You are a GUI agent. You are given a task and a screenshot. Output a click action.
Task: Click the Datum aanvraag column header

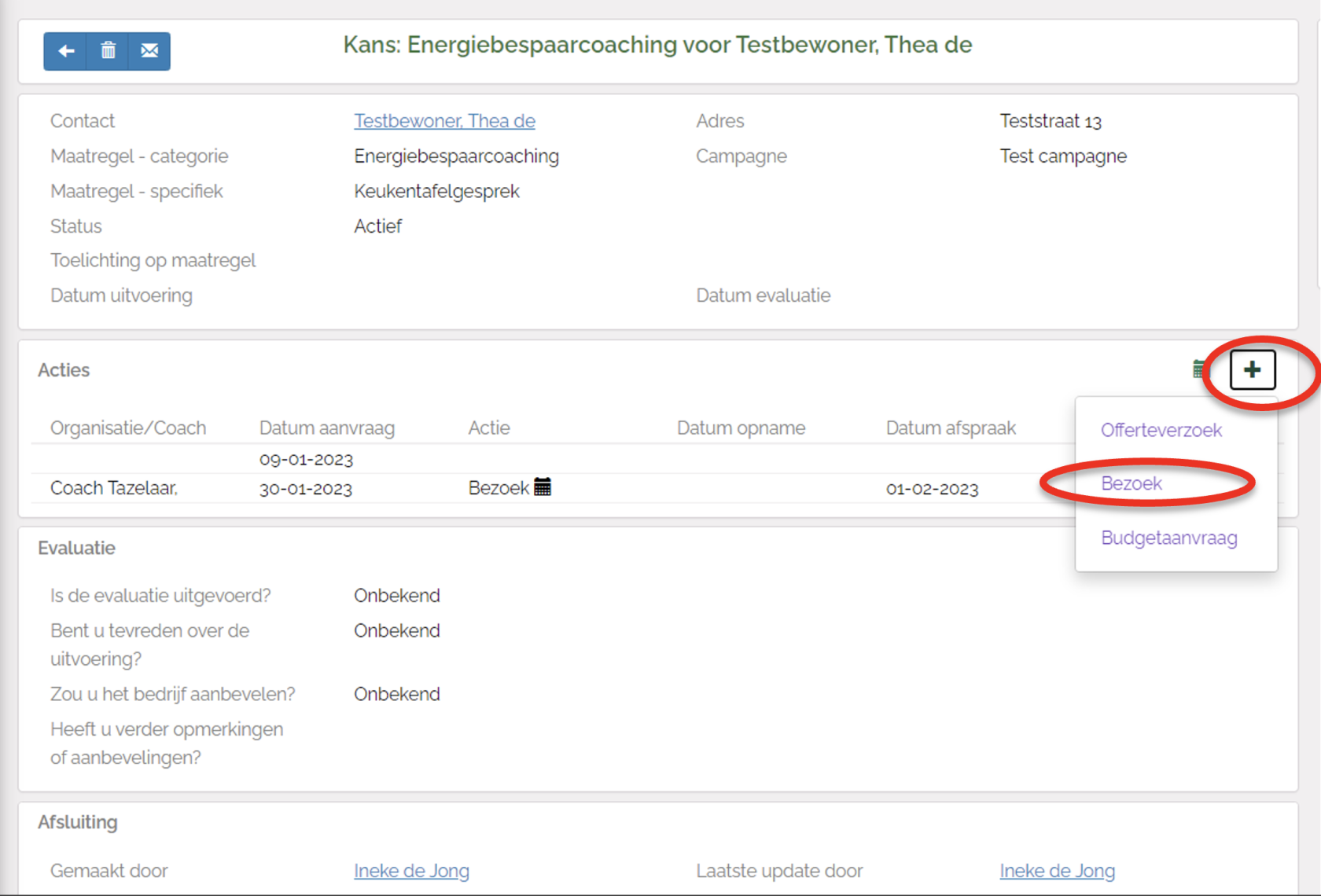[326, 428]
